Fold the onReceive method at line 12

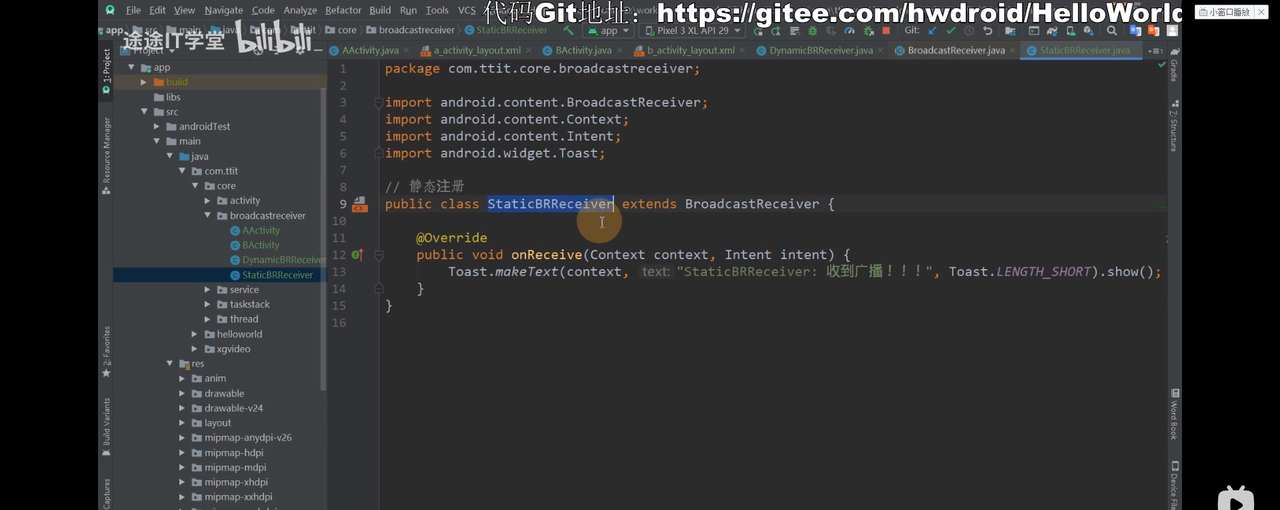pos(378,255)
